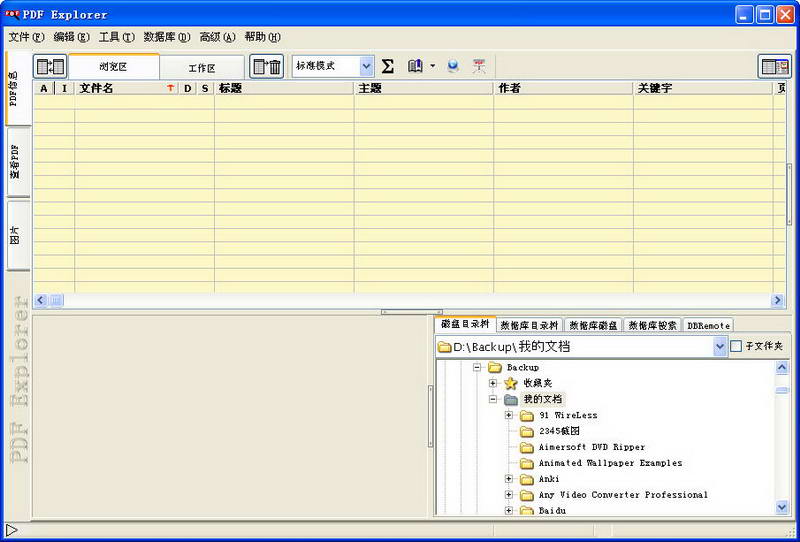This screenshot has height=542, width=800.
Task: Click the star icon beside 收藏夹
Action: 511,383
